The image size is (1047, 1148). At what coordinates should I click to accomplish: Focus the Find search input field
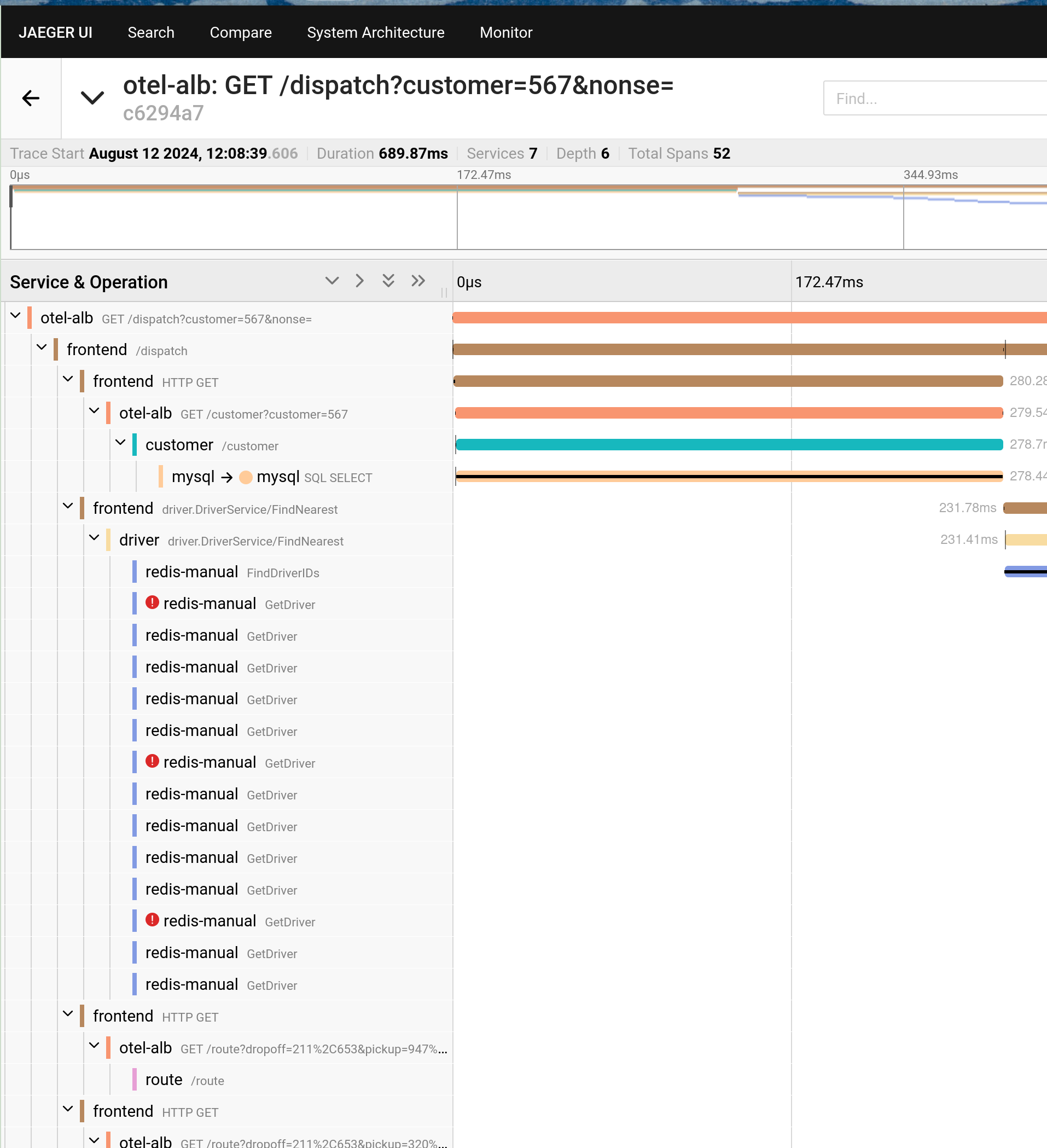click(934, 98)
